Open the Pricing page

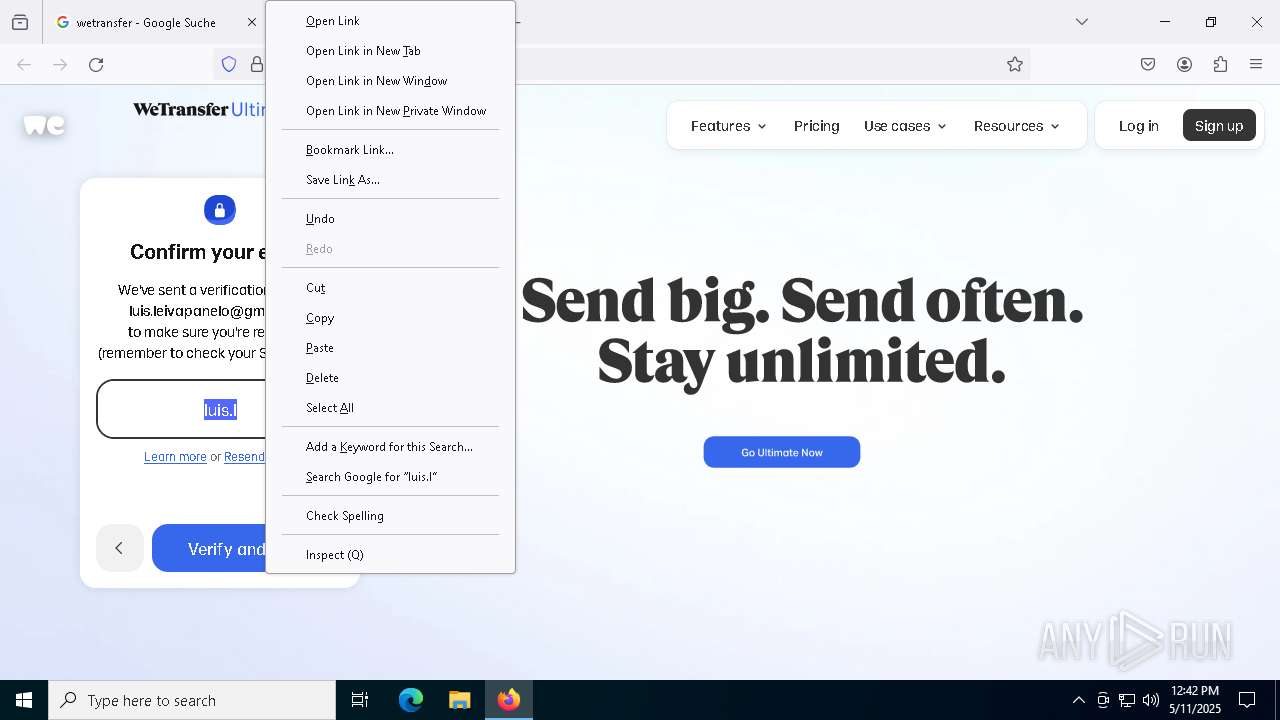tap(816, 126)
